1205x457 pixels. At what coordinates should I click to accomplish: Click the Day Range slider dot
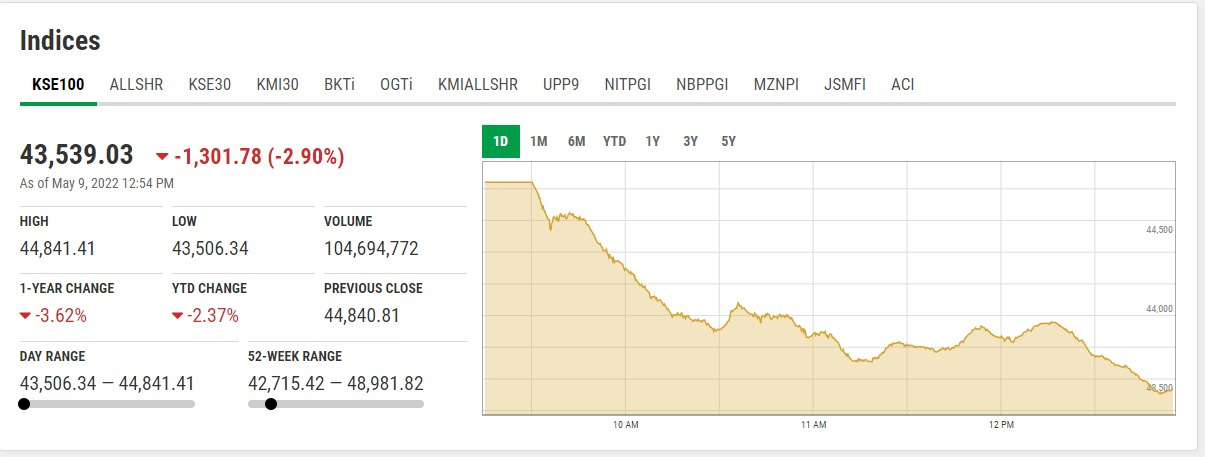tap(24, 404)
